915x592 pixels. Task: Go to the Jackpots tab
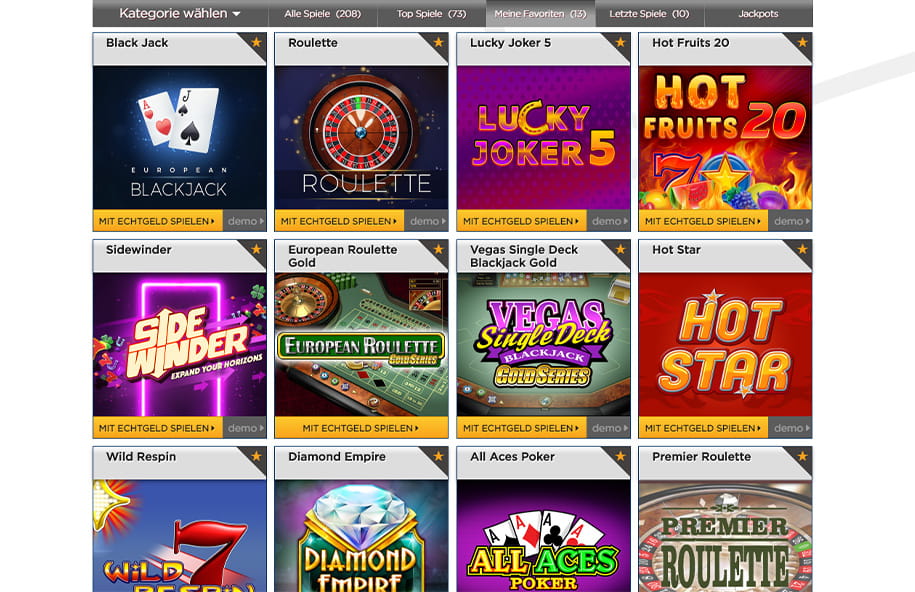[x=758, y=13]
